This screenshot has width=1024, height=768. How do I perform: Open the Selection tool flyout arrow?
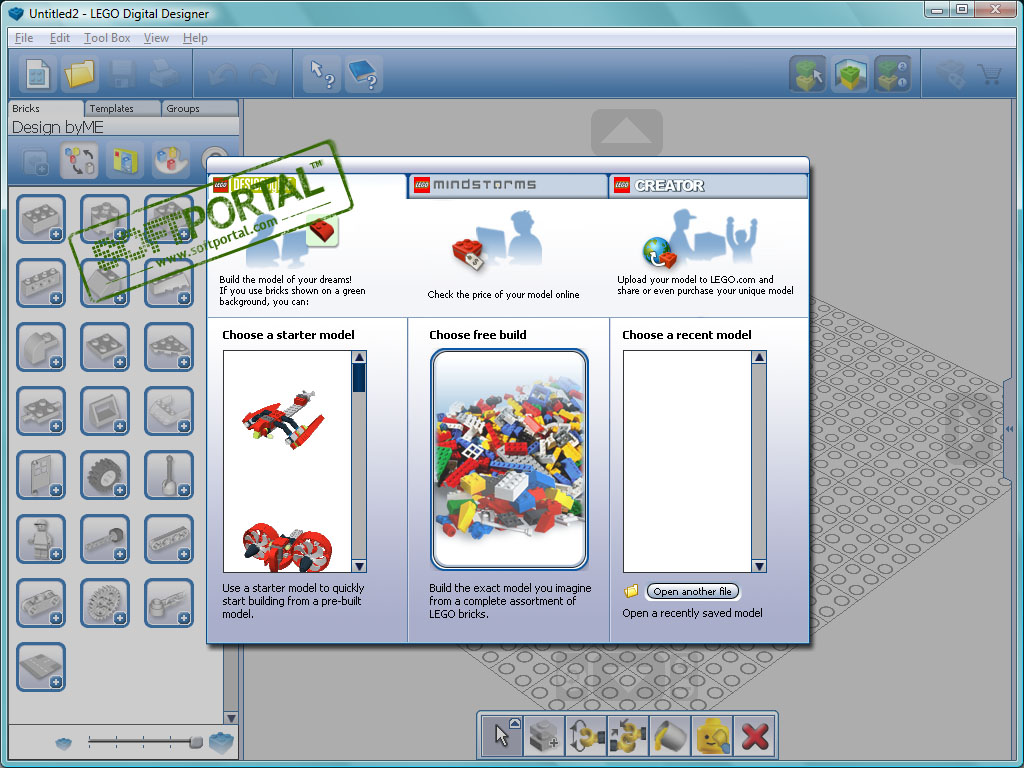515,723
